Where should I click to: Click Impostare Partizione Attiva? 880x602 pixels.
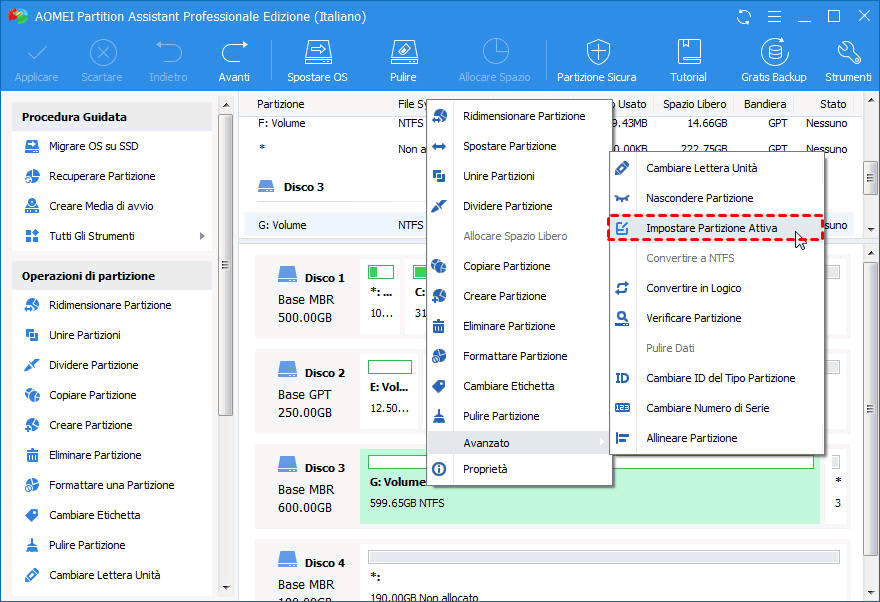coord(717,228)
